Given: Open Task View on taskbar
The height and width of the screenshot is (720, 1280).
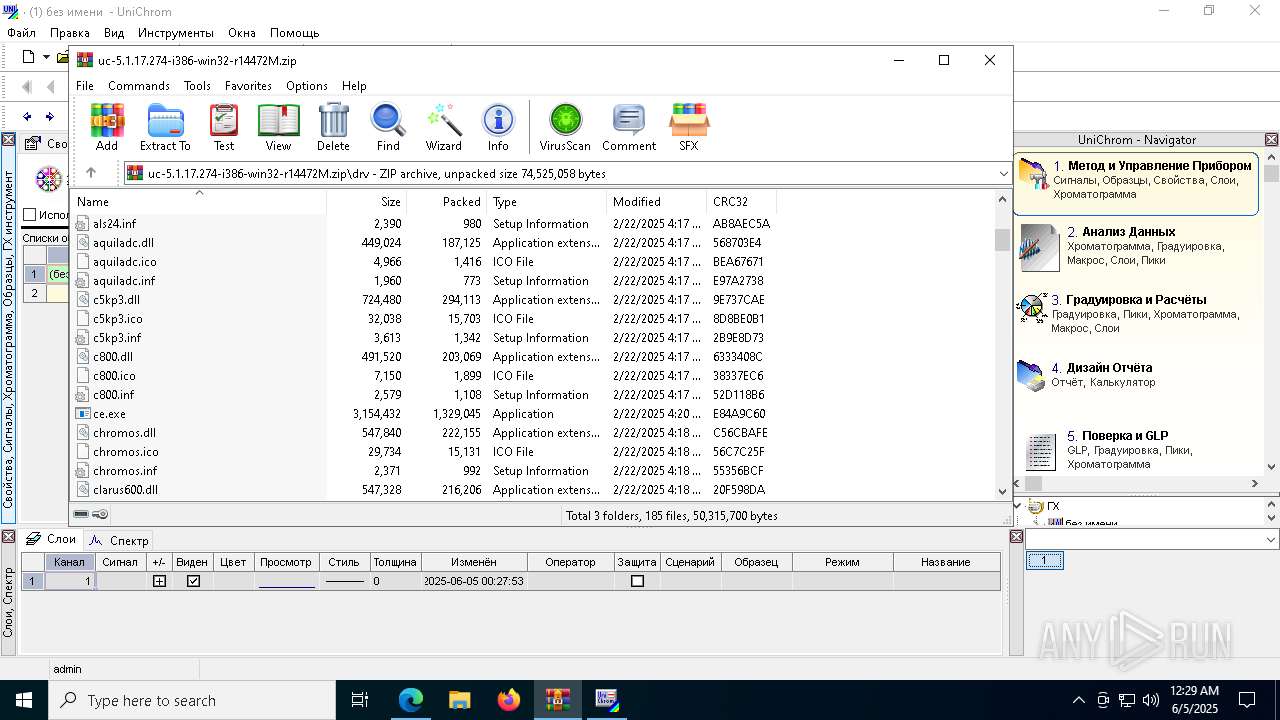Looking at the screenshot, I should pos(360,700).
